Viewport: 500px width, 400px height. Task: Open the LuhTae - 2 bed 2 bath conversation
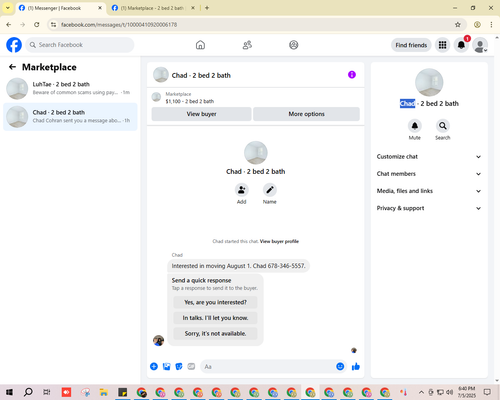[70, 89]
